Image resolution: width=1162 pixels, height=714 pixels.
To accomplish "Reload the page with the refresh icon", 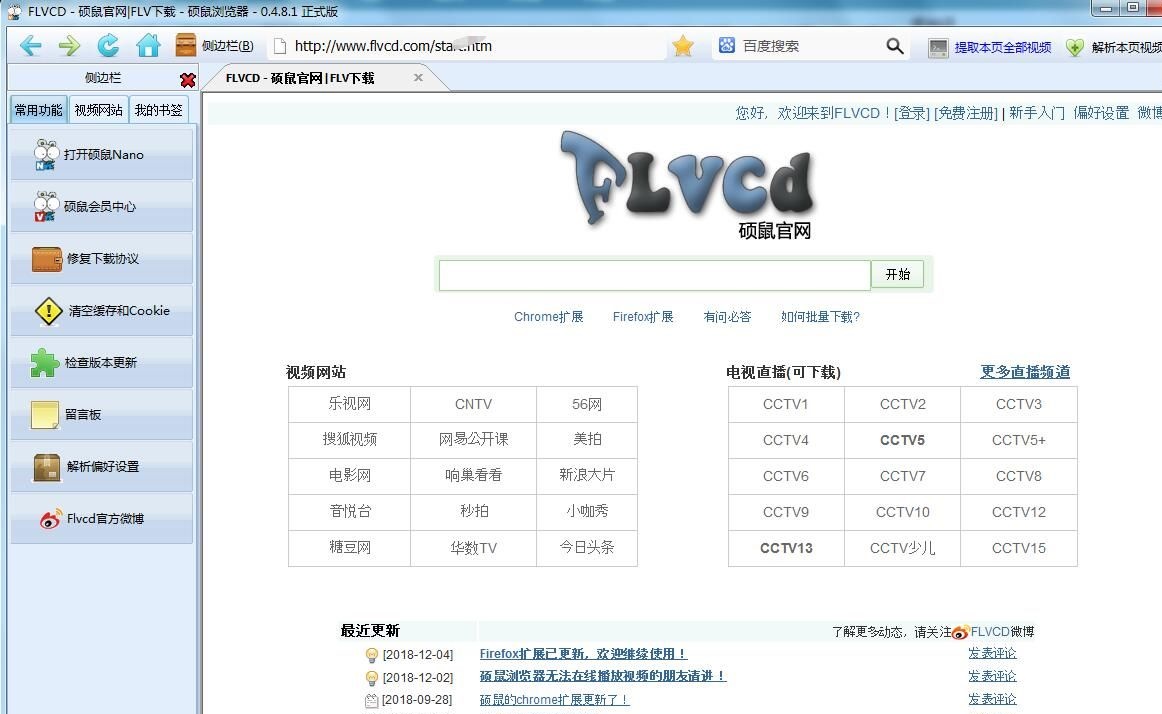I will click(x=108, y=46).
